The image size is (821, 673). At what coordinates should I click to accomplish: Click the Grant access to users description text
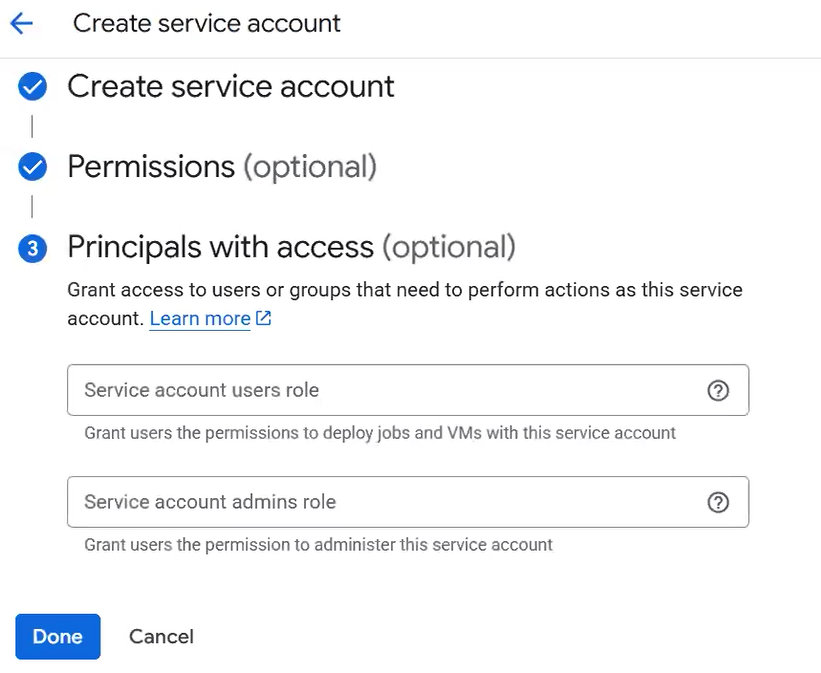pyautogui.click(x=404, y=291)
